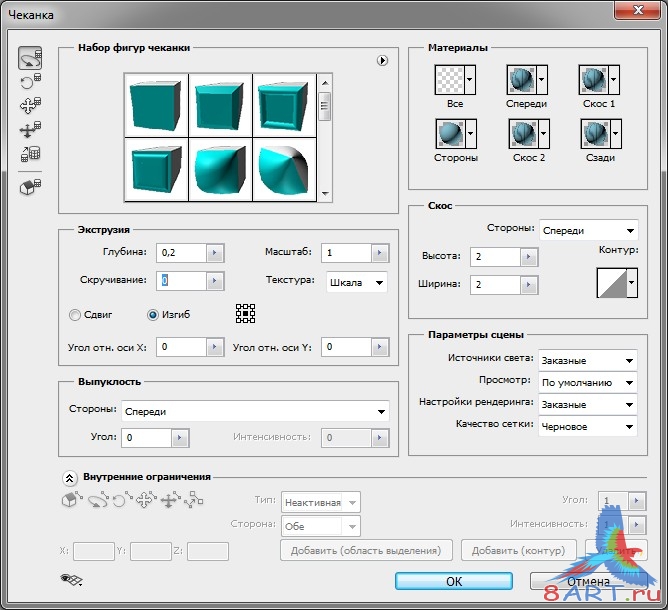Screen dimensions: 668x610
Task: Click the presets list scroll down arrow
Action: point(325,193)
